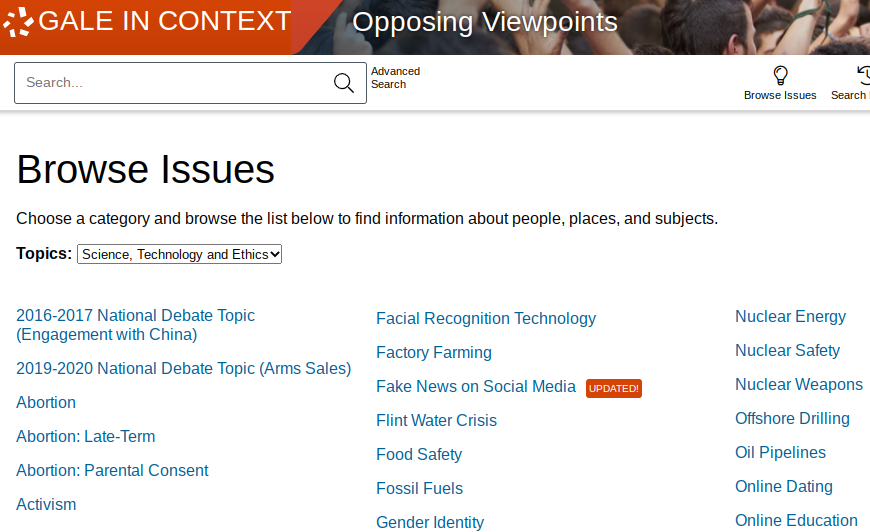Click the Topics: label
Image resolution: width=870 pixels, height=532 pixels.
coord(44,254)
